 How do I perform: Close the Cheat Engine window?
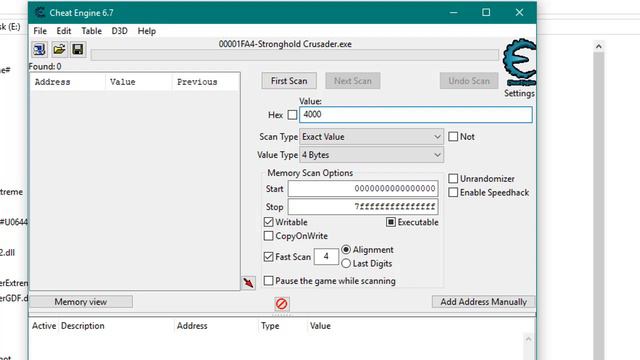[519, 13]
